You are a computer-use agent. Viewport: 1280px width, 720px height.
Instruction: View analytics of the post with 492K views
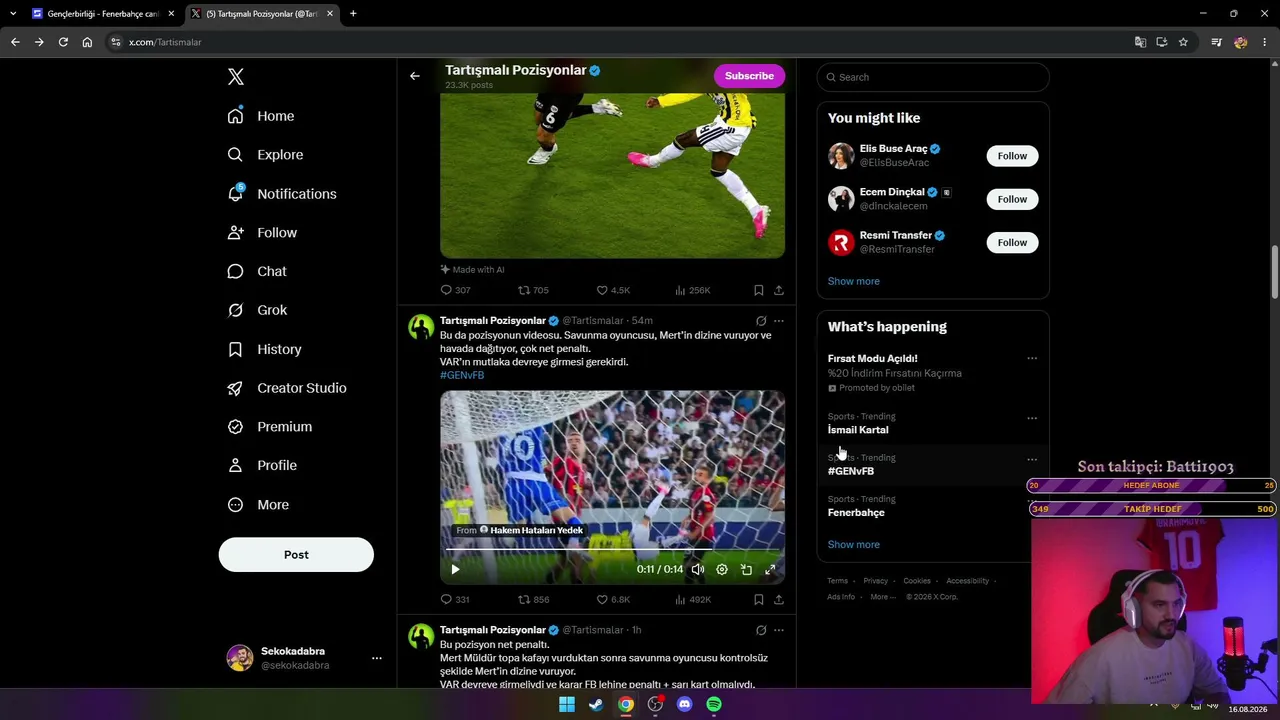pyautogui.click(x=693, y=600)
